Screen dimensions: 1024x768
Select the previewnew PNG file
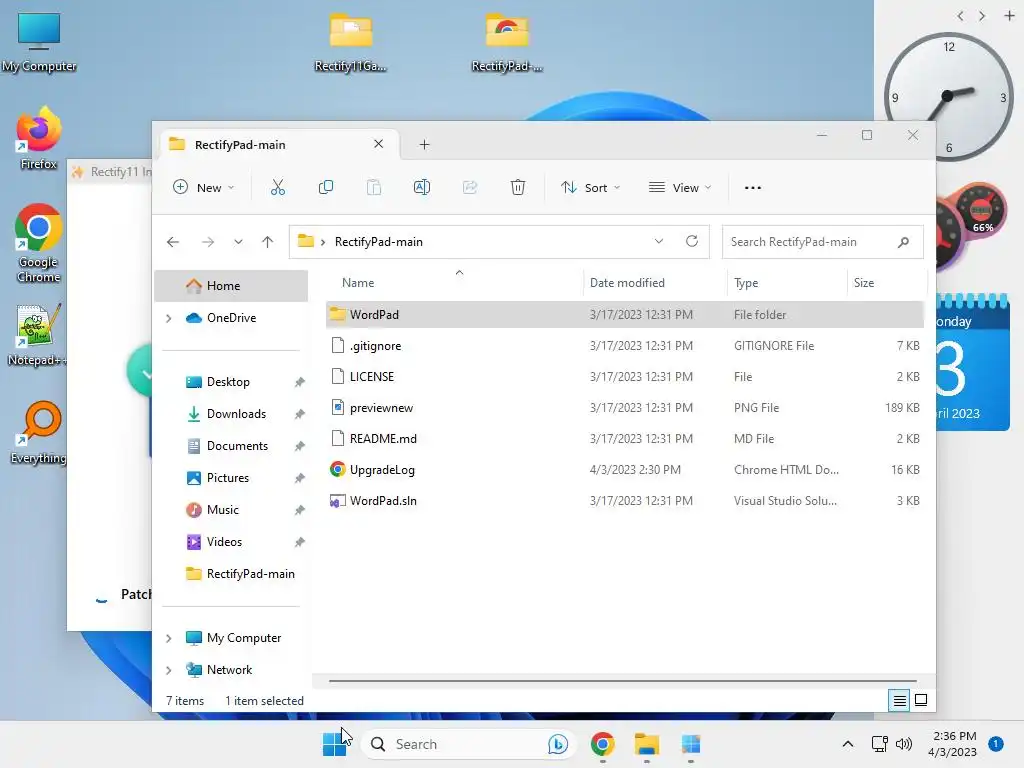pos(625,408)
